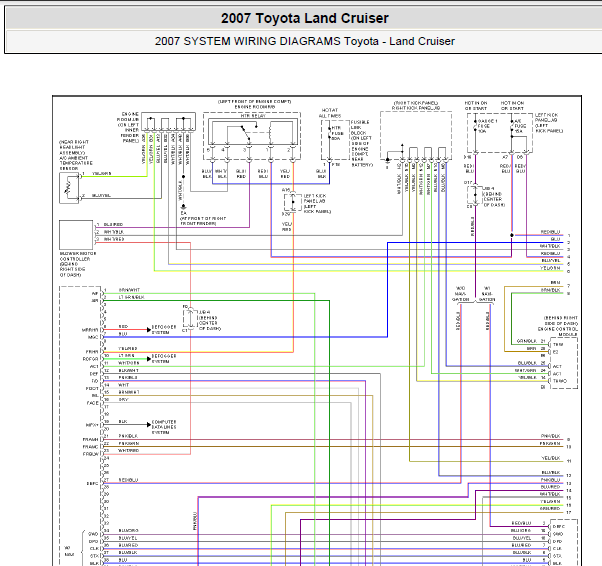
Task: Click the RIGHT KICK PANEL J/B label
Action: click(416, 108)
